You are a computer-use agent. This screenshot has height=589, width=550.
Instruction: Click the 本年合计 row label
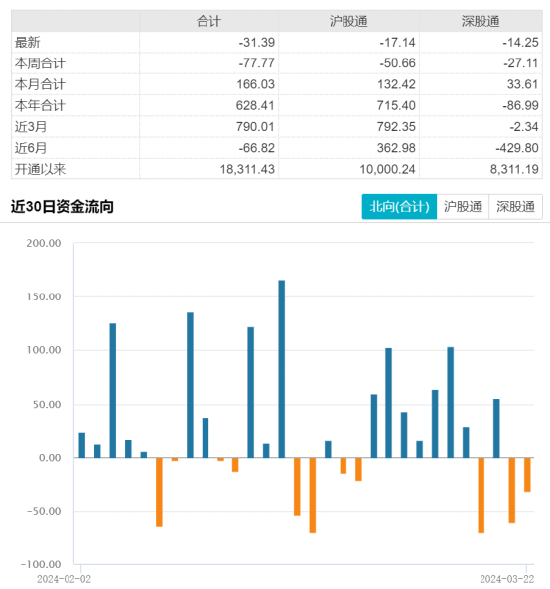coord(40,106)
